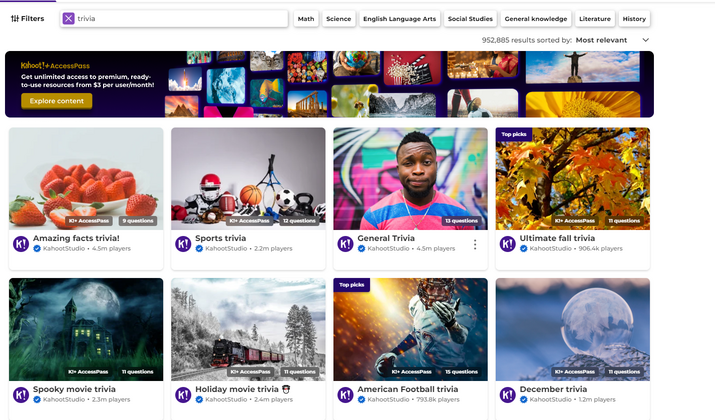Click the General Trivia title
This screenshot has height=420, width=715.
tap(386, 238)
